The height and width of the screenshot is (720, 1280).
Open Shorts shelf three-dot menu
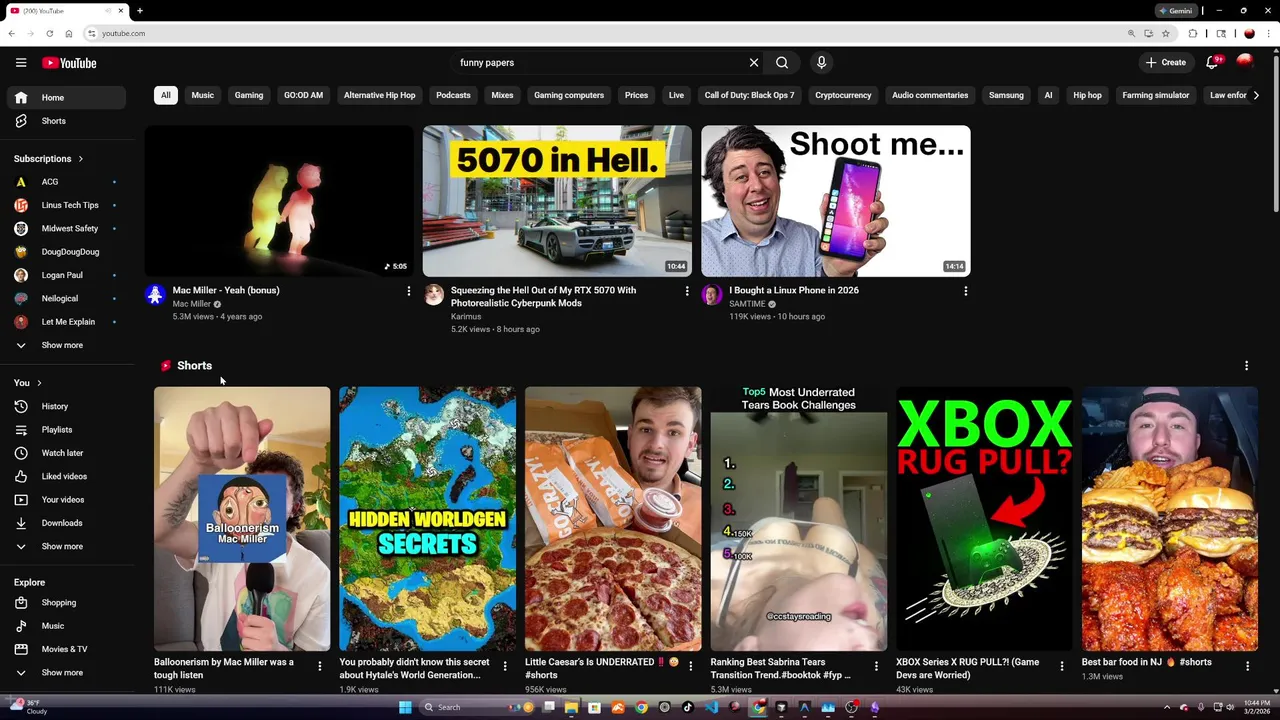[1246, 366]
